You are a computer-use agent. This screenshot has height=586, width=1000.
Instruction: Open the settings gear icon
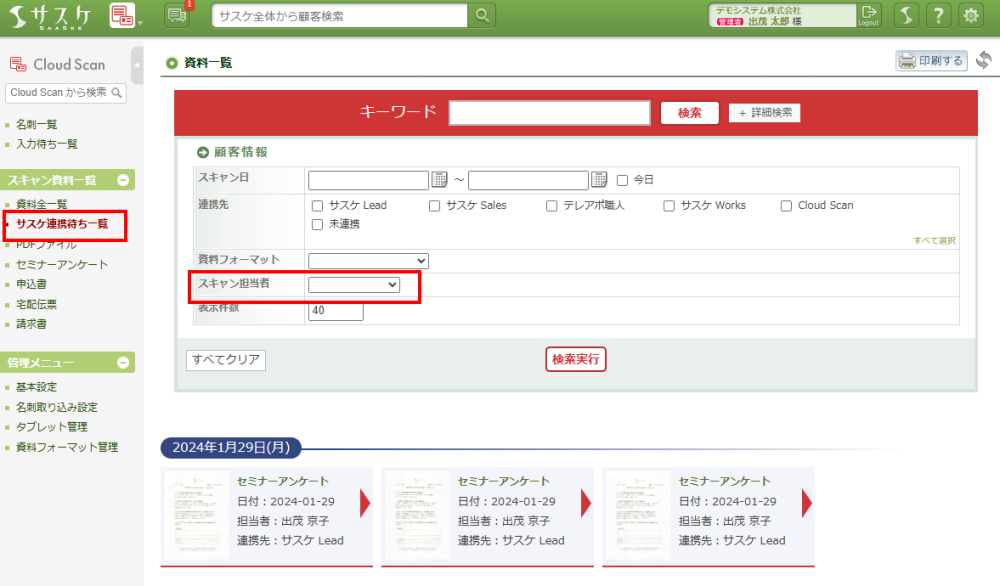970,15
